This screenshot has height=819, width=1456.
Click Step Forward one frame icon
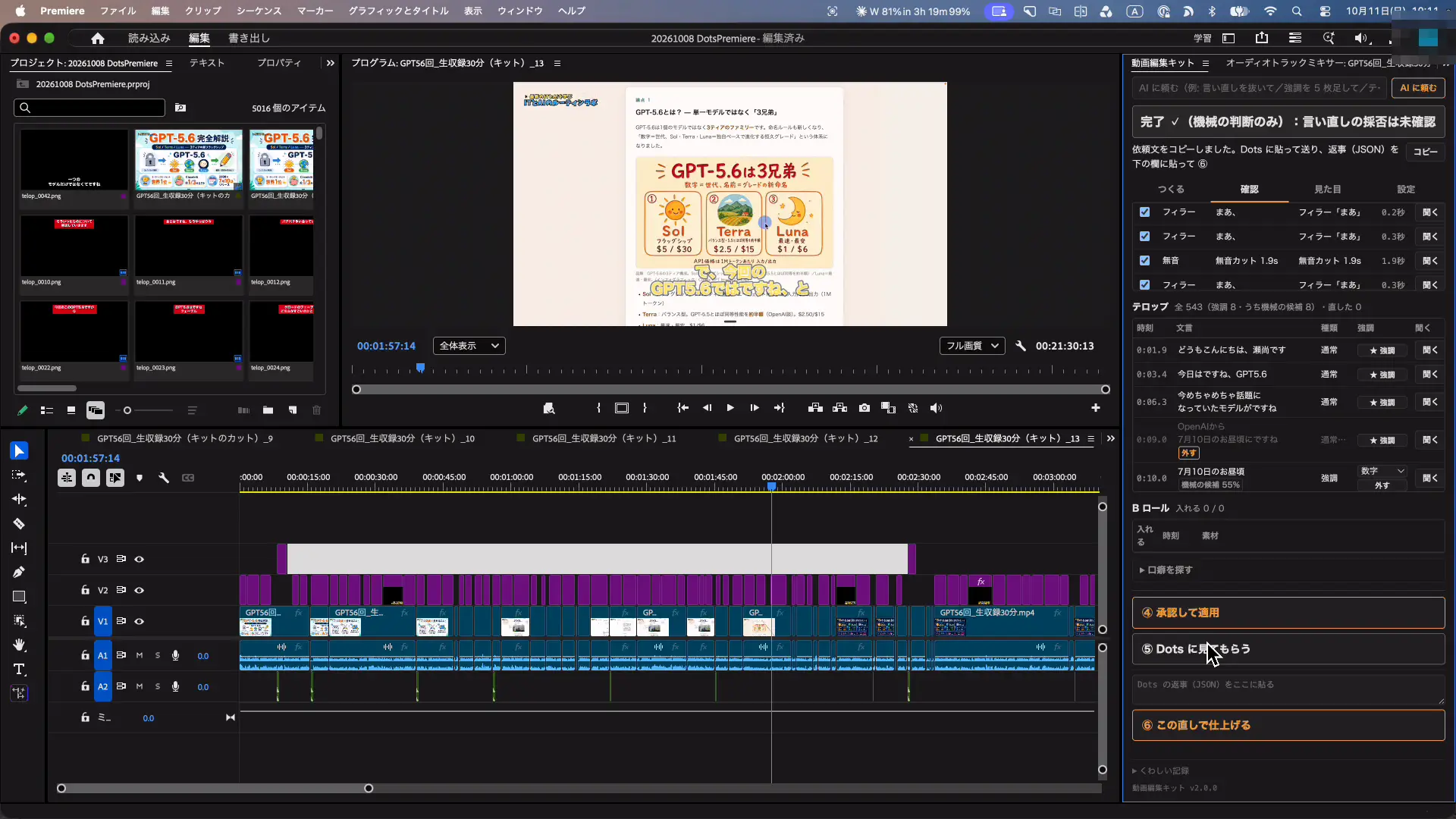755,408
